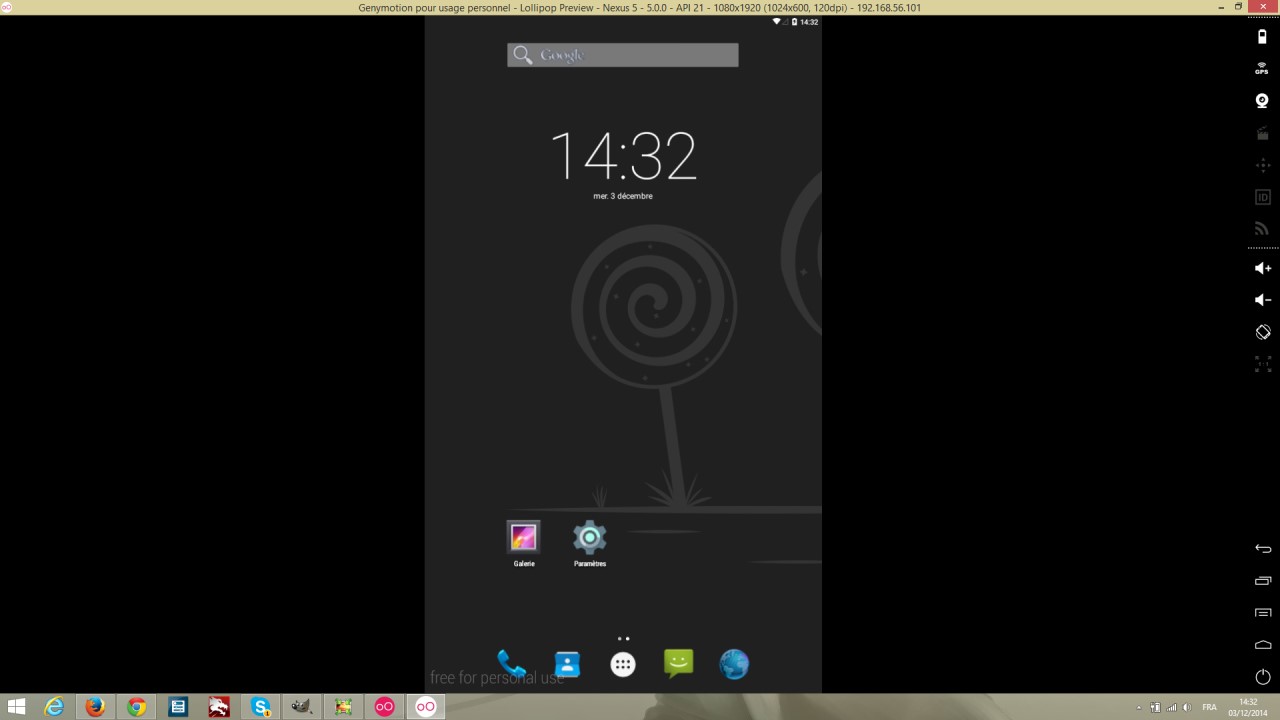Open the battery widget in the sidebar
1280x720 pixels.
(x=1261, y=37)
